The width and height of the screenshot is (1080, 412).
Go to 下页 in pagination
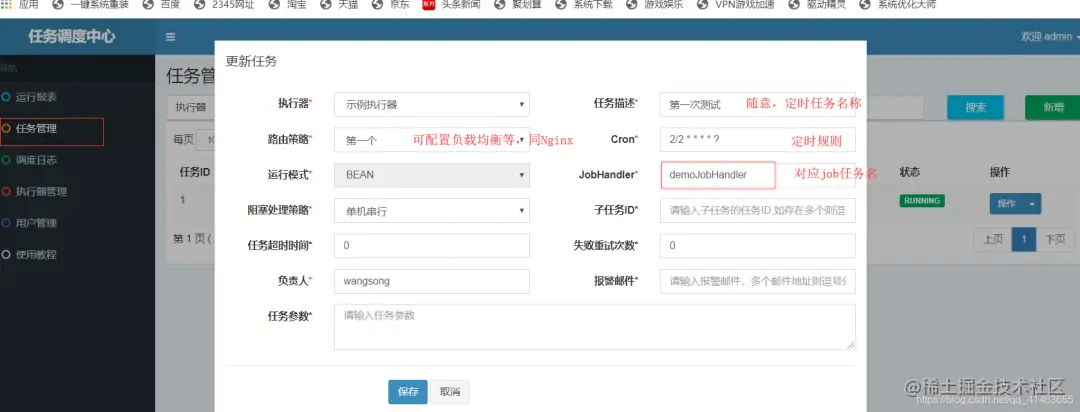pos(1055,240)
